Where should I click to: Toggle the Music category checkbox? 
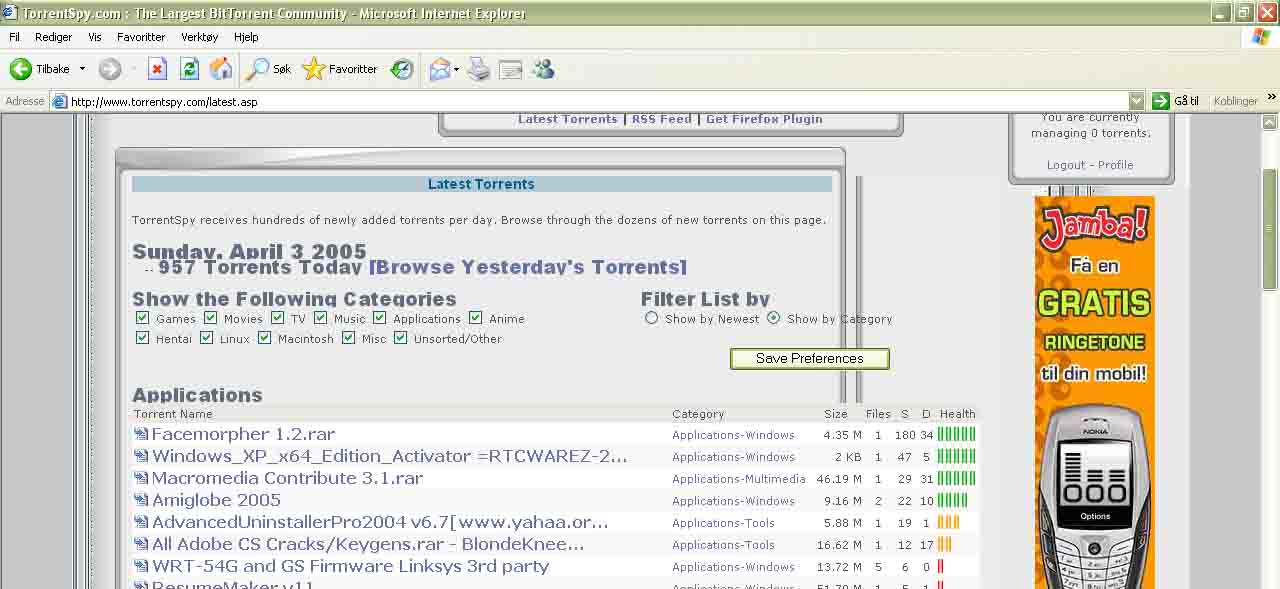click(x=321, y=318)
